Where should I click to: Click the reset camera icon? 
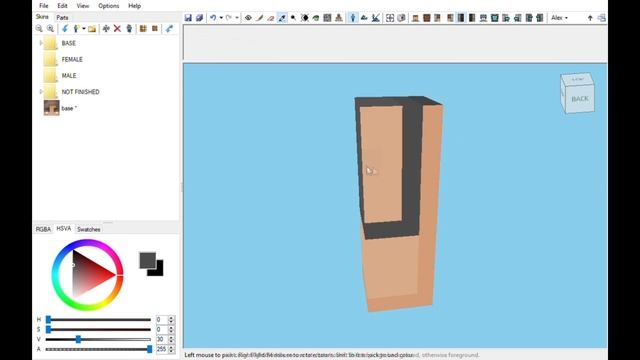tap(390, 18)
